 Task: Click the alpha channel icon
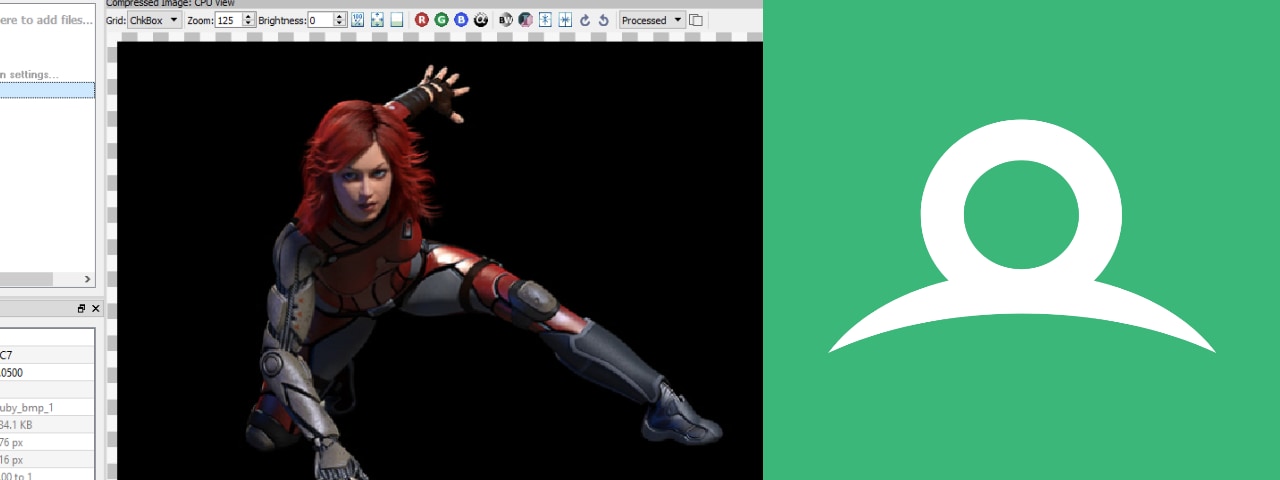pyautogui.click(x=481, y=20)
